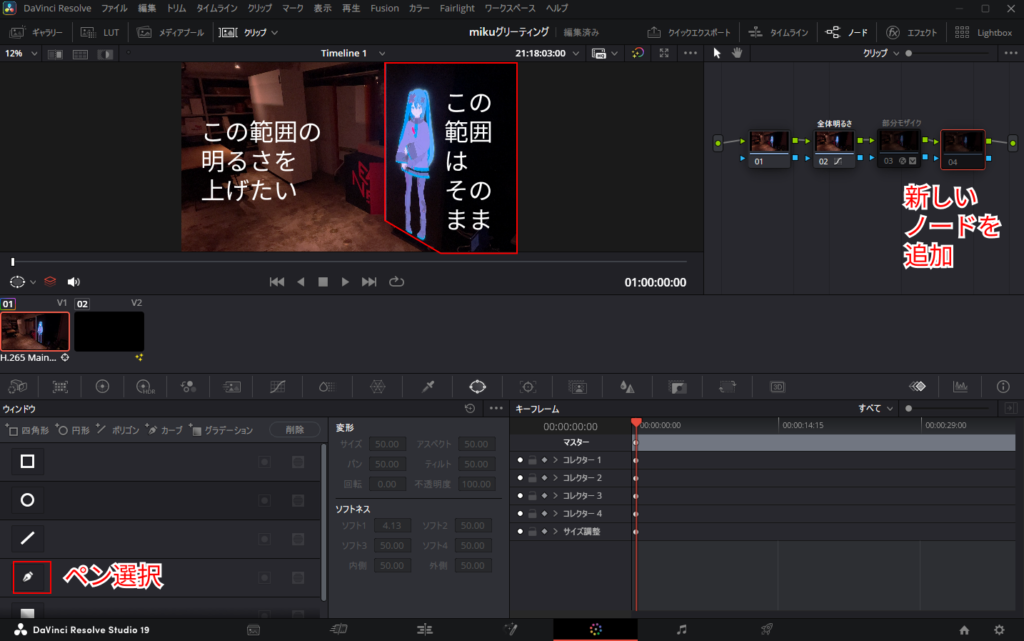Expand the コレクター 4 keyframe track

556,514
